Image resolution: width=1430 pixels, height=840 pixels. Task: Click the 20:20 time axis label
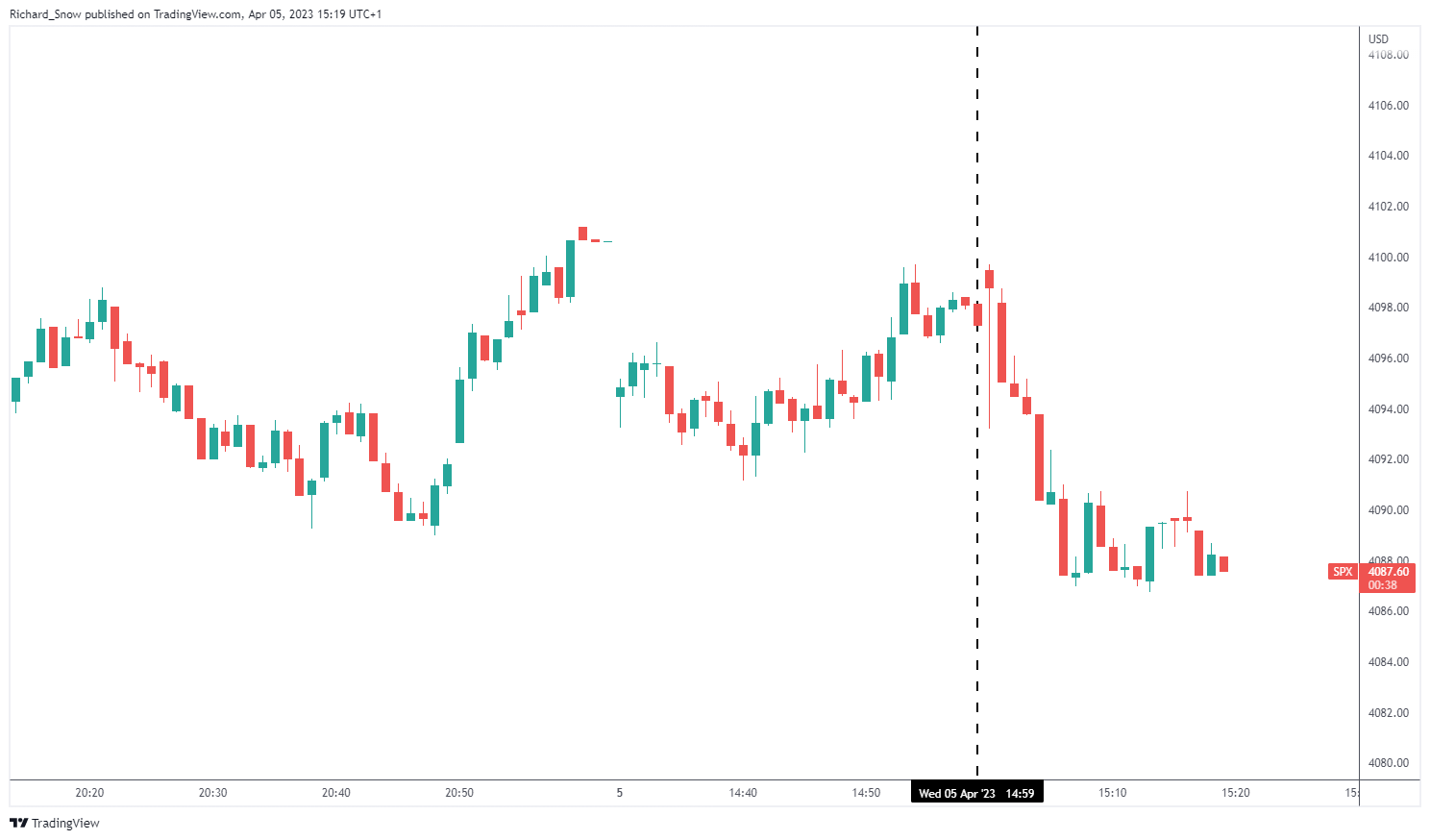click(x=89, y=793)
